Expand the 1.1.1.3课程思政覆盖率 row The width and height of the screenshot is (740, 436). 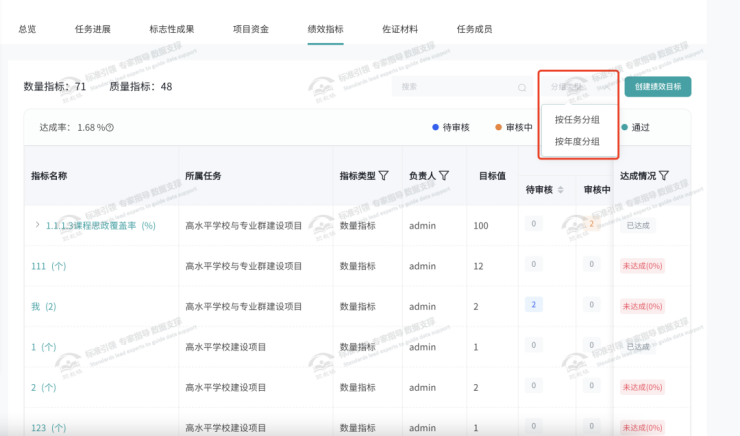[x=37, y=226]
